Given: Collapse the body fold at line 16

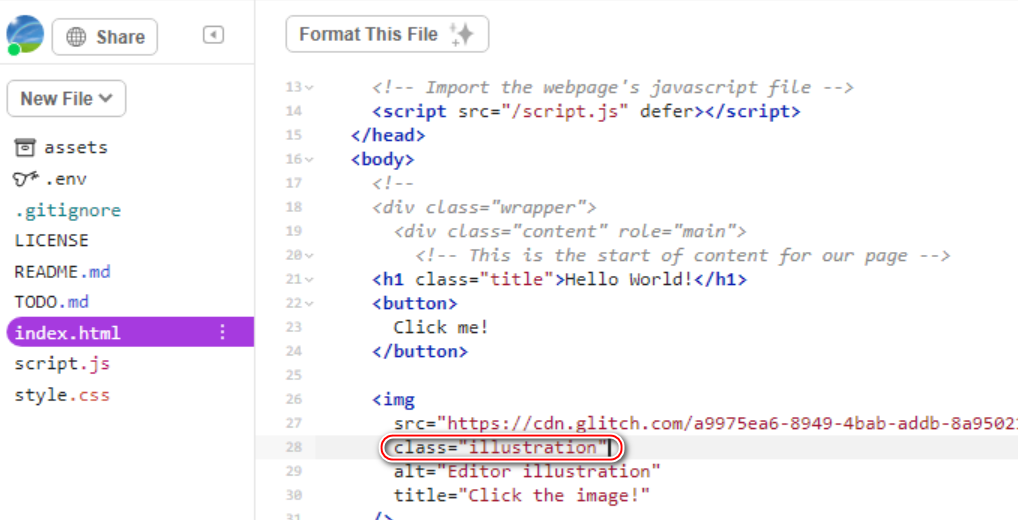Looking at the screenshot, I should coord(309,160).
